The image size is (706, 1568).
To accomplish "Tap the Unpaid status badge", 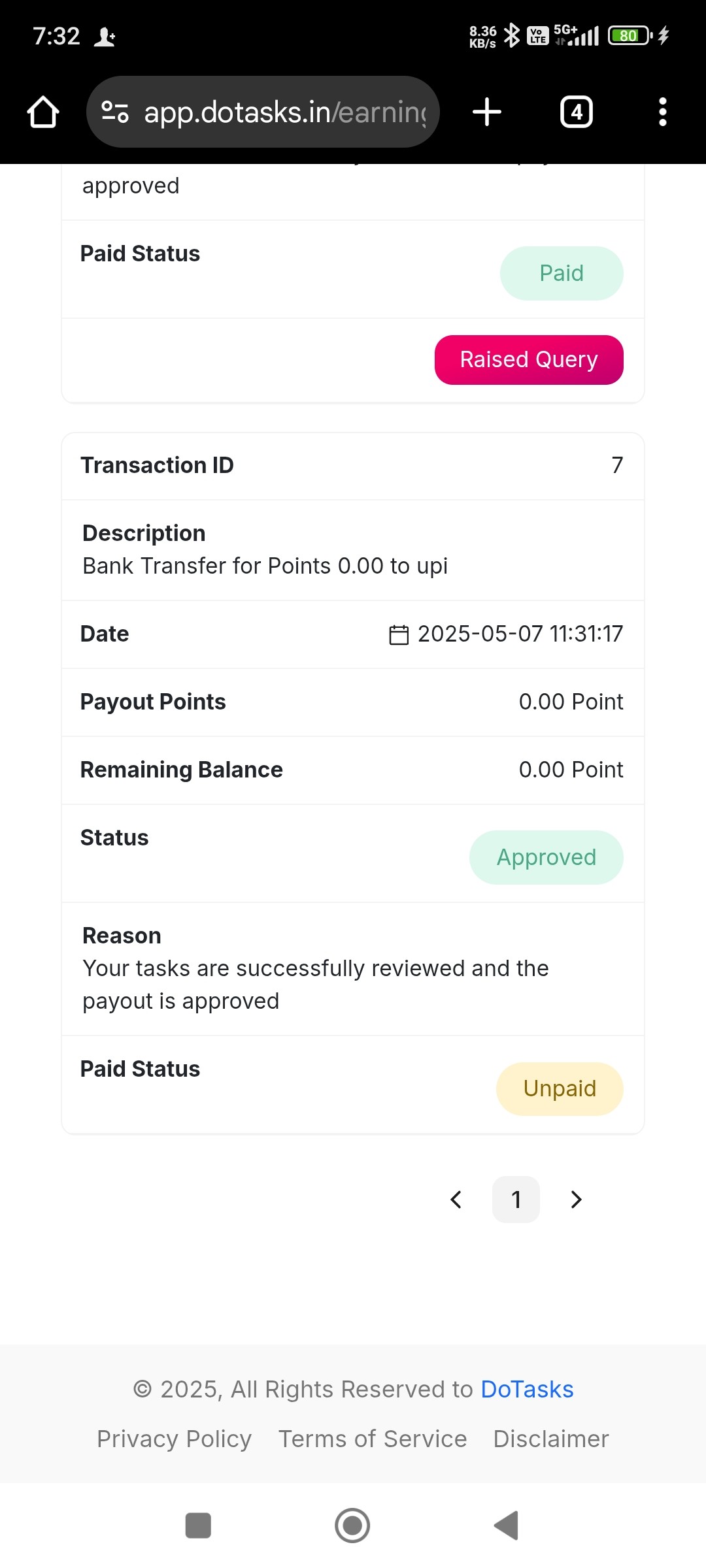I will point(560,1088).
